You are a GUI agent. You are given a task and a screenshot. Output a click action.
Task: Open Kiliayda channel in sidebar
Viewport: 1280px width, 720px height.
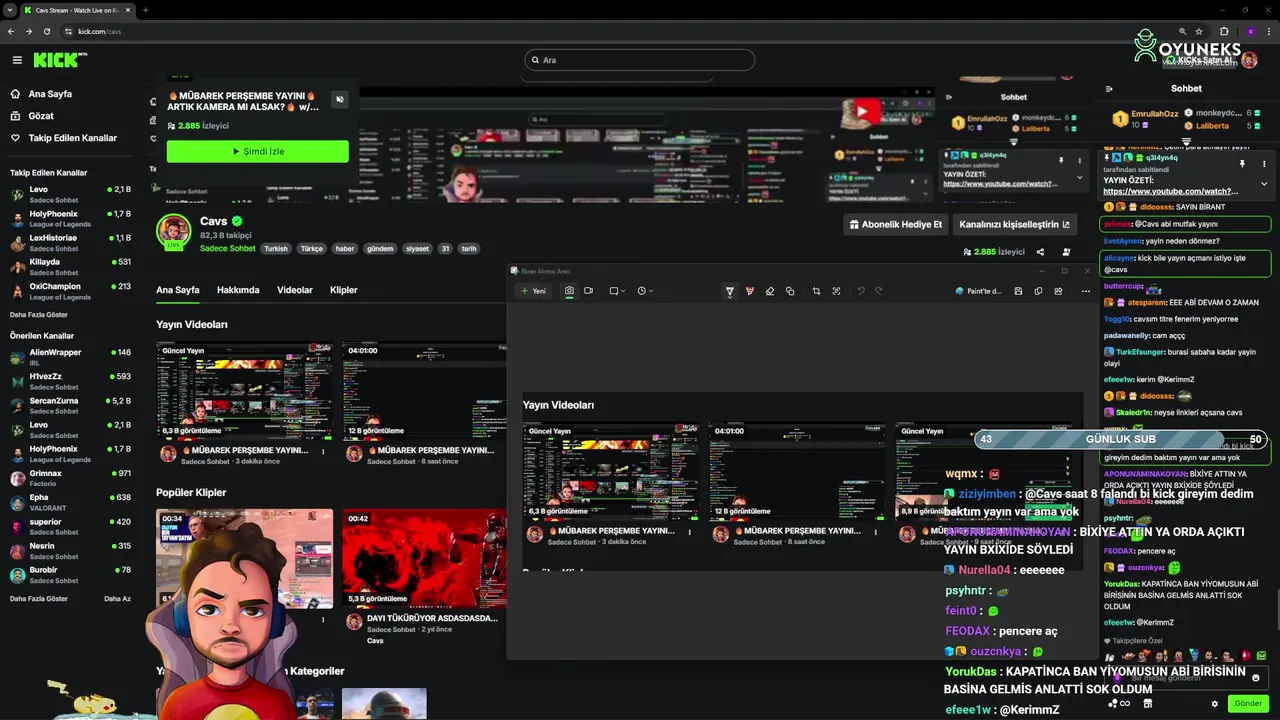pyautogui.click(x=70, y=267)
